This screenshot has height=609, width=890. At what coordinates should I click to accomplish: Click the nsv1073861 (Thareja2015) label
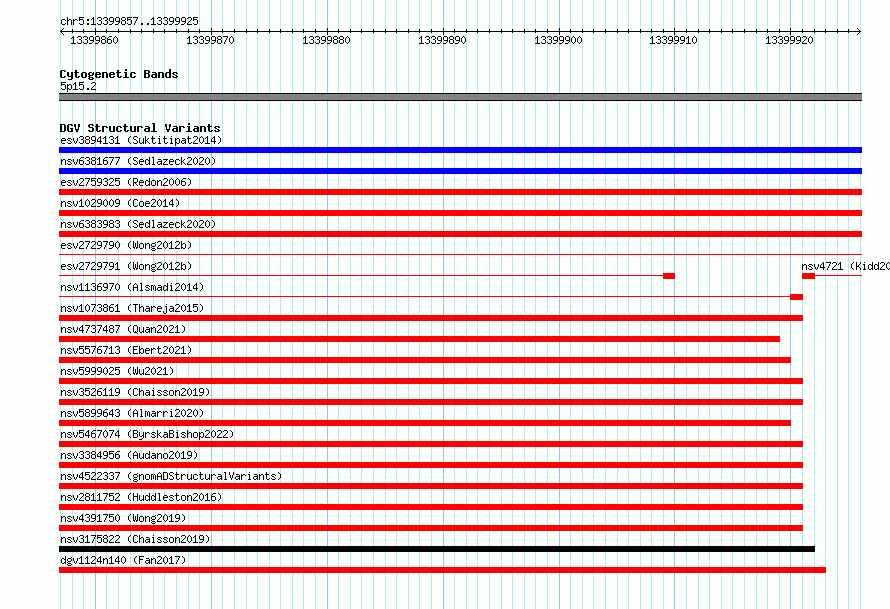click(x=132, y=308)
